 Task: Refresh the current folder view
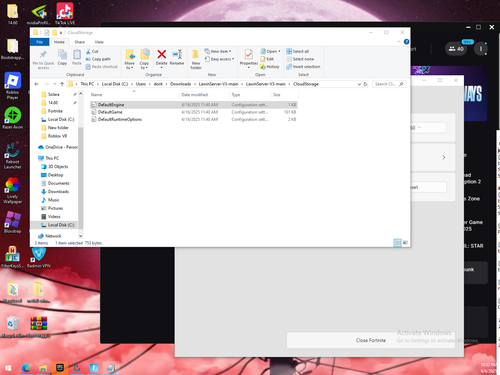(x=365, y=84)
